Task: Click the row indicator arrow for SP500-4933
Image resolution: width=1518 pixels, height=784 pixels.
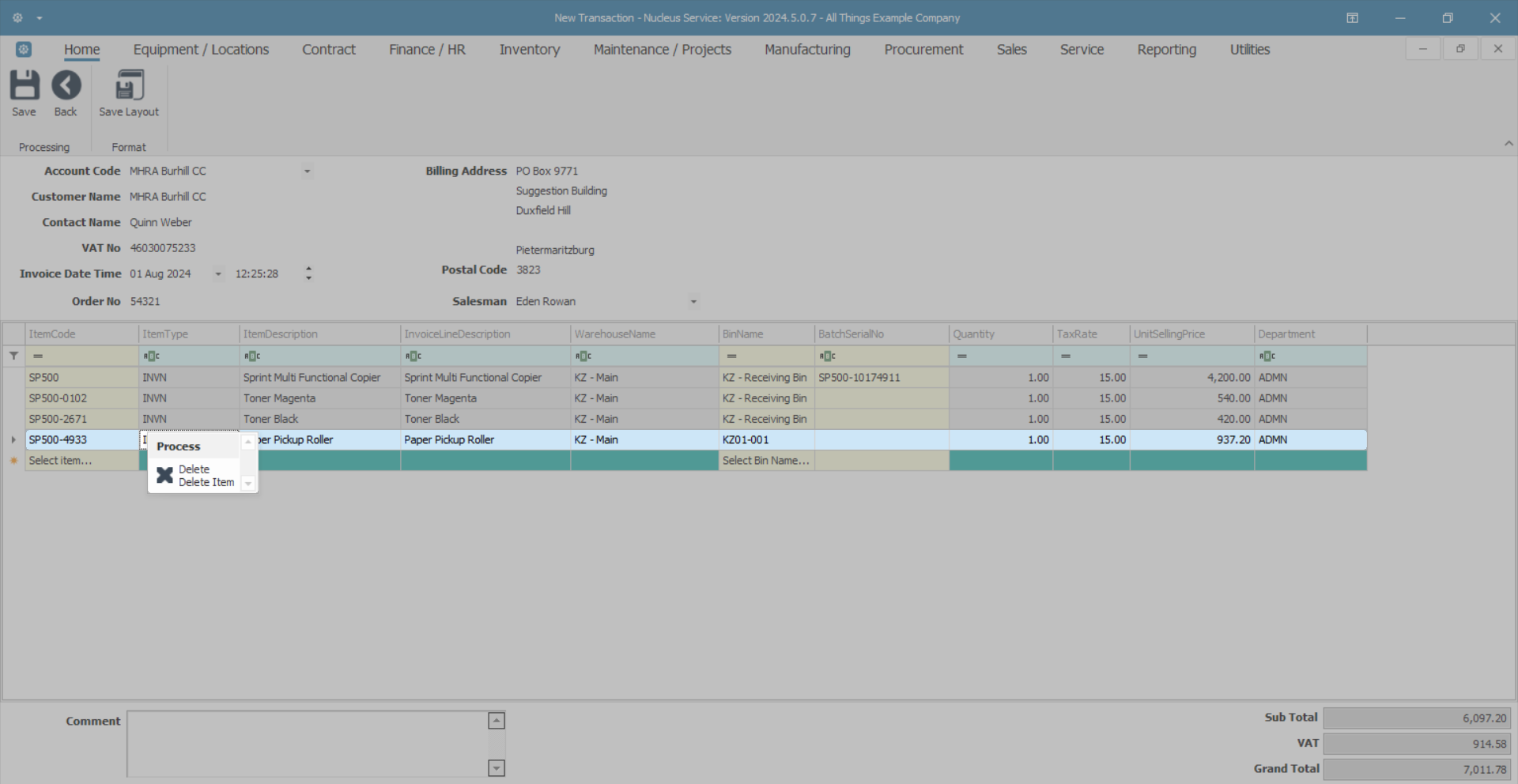Action: pyautogui.click(x=13, y=439)
